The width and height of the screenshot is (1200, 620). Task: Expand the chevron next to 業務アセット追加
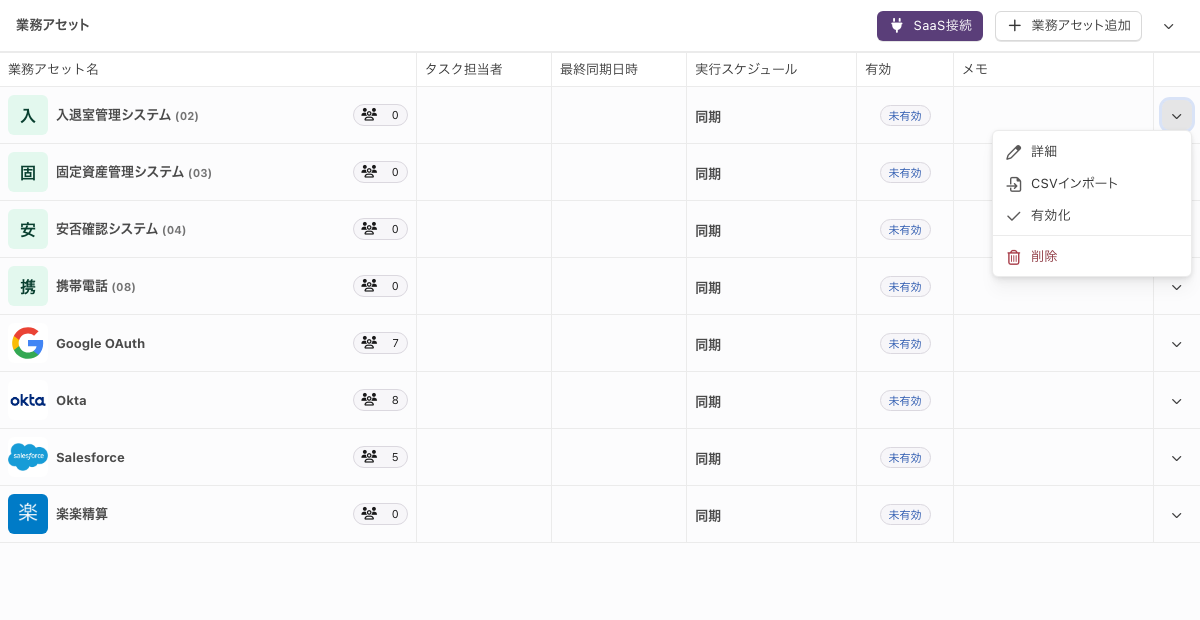click(1168, 26)
